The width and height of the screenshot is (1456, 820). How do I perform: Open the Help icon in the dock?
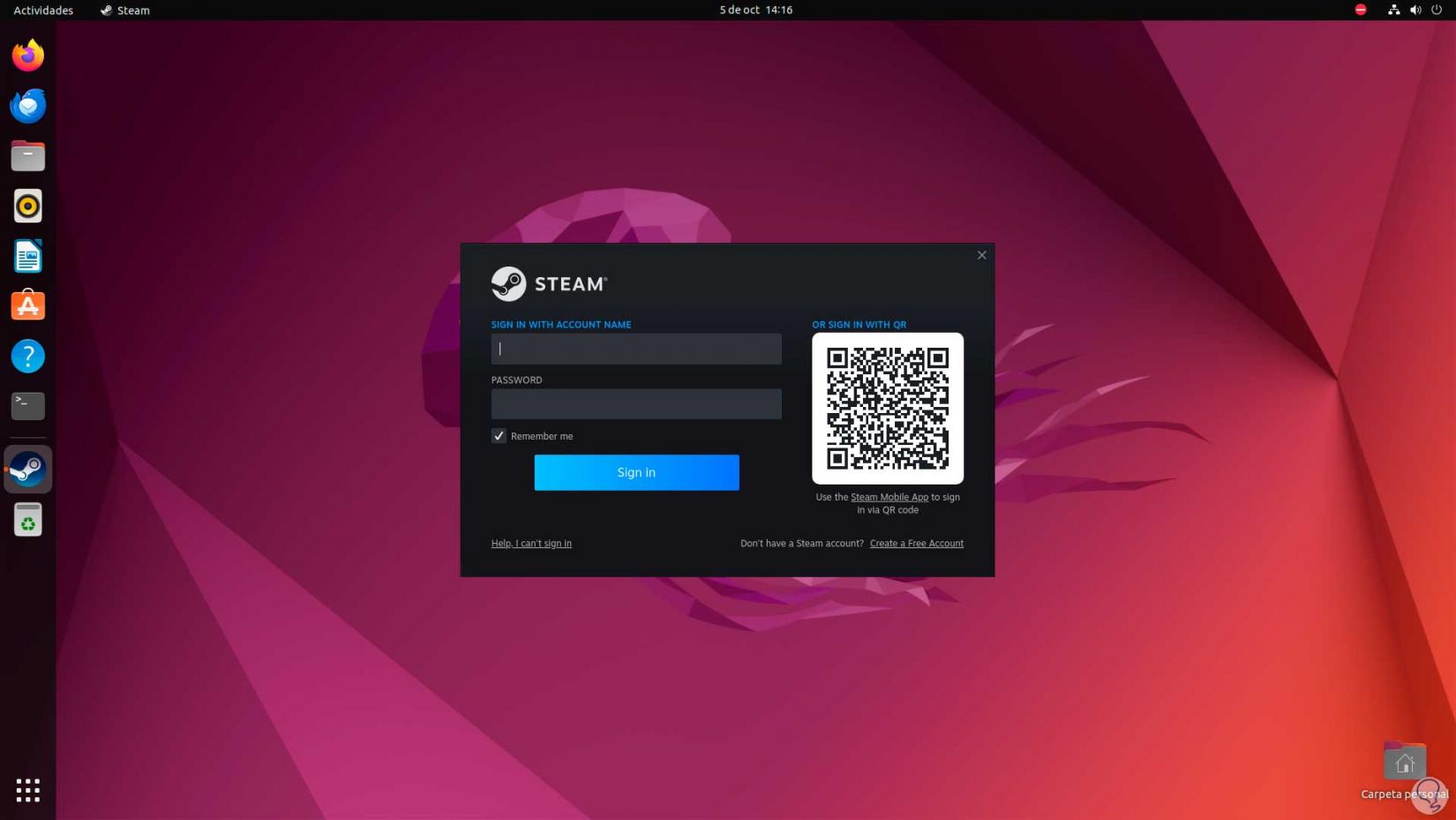click(x=28, y=357)
